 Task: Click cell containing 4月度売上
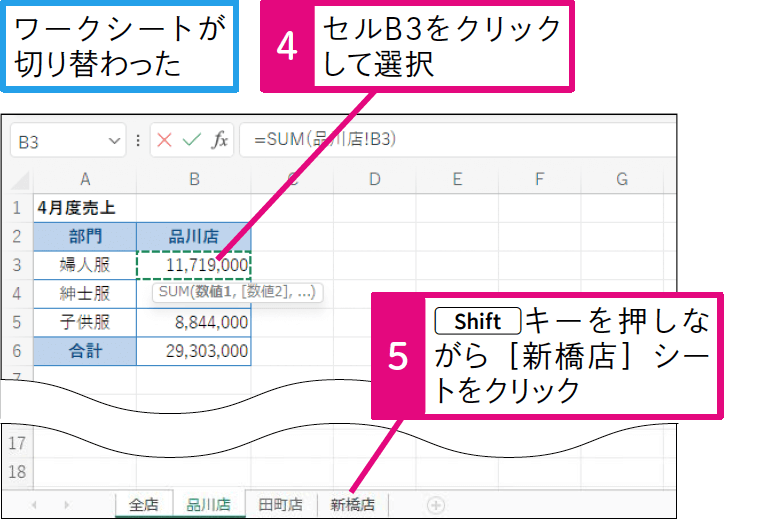(85, 208)
